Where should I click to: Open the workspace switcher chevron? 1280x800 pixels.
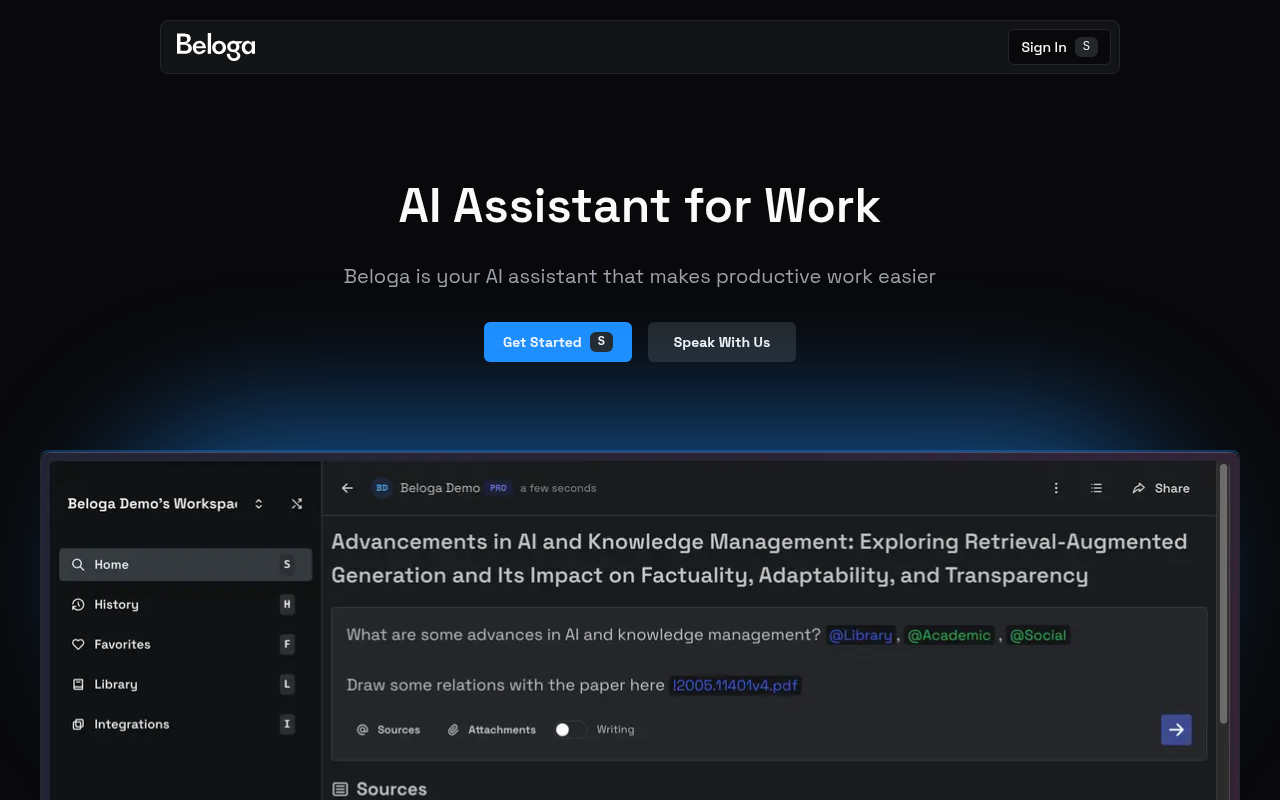click(258, 504)
